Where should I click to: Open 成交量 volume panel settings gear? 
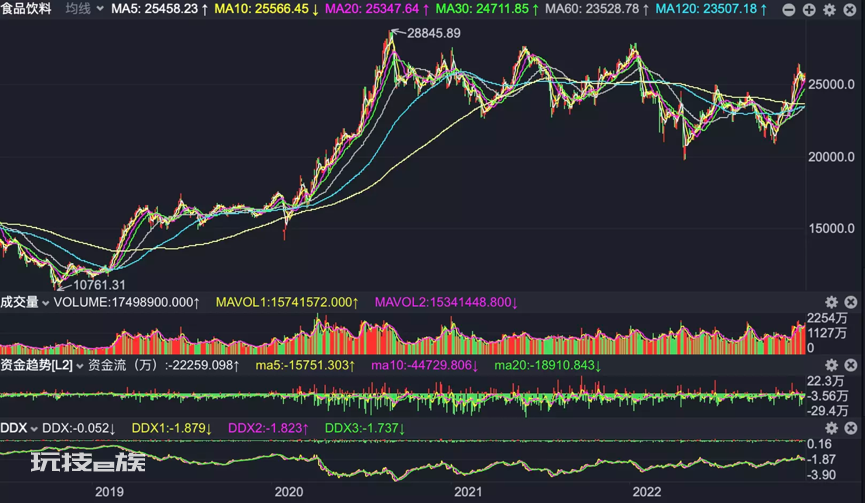pos(831,302)
